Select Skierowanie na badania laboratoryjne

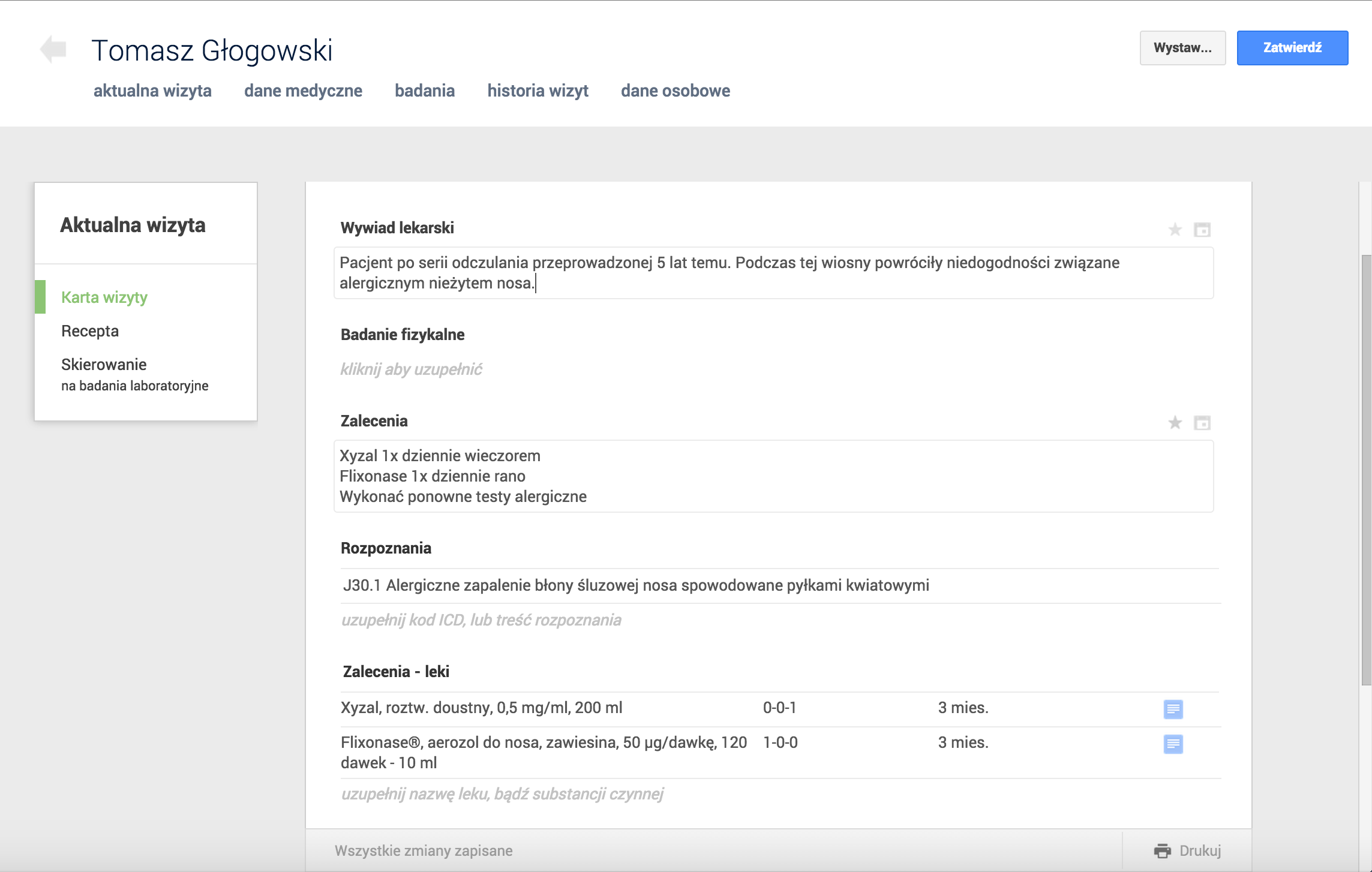tap(134, 374)
